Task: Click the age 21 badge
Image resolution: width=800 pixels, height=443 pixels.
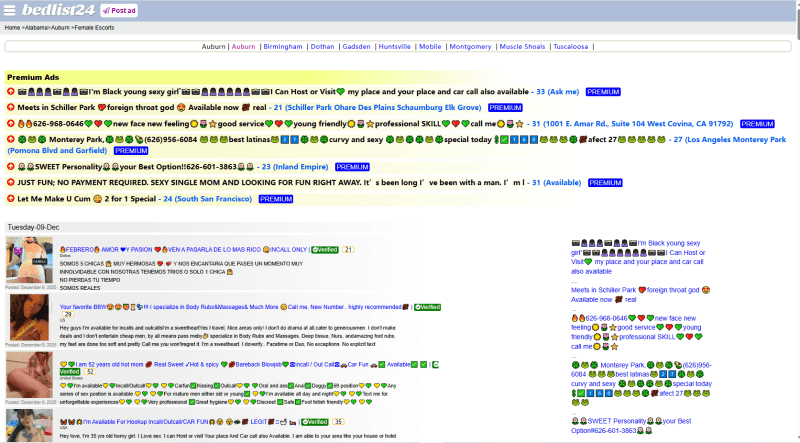Action: [348, 250]
